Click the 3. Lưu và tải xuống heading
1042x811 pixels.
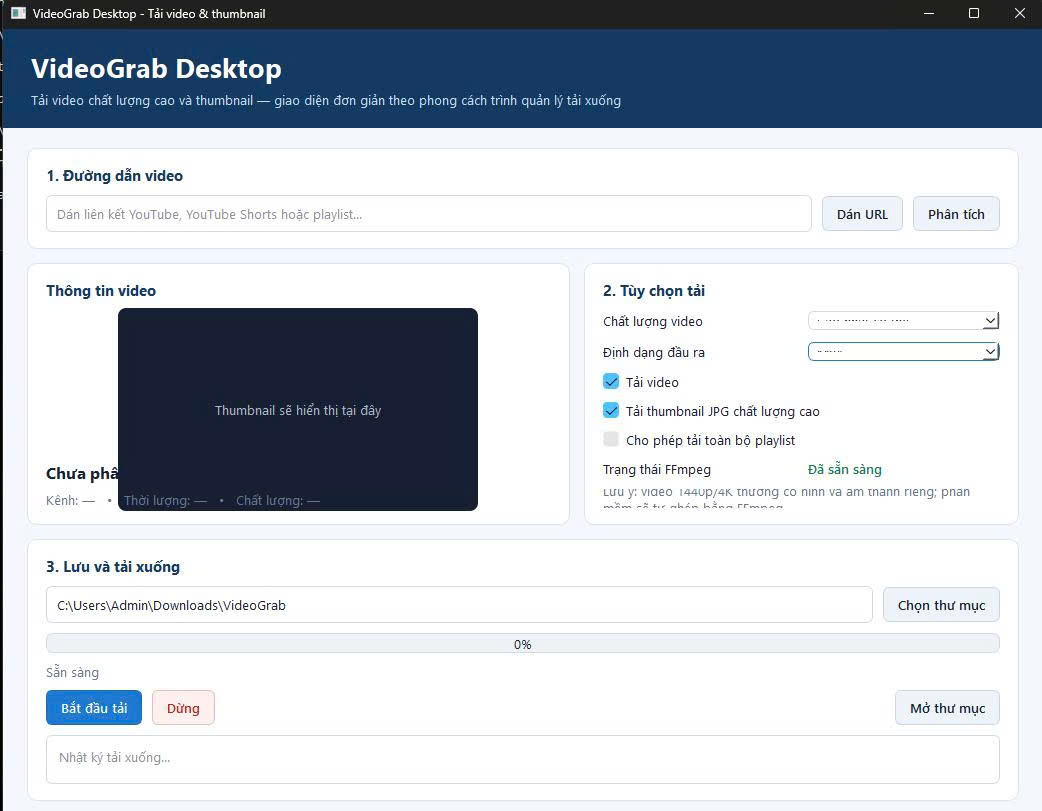click(113, 566)
